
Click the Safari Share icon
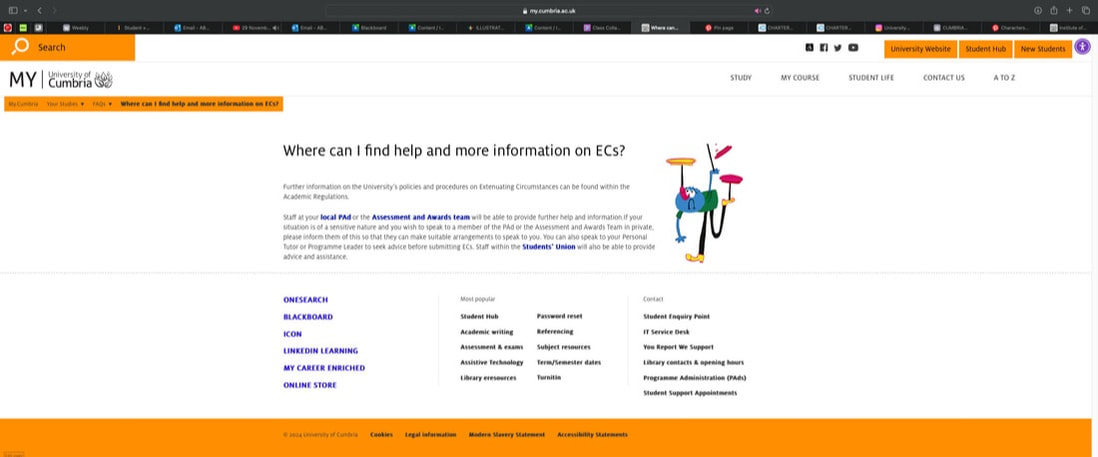pyautogui.click(x=1053, y=10)
